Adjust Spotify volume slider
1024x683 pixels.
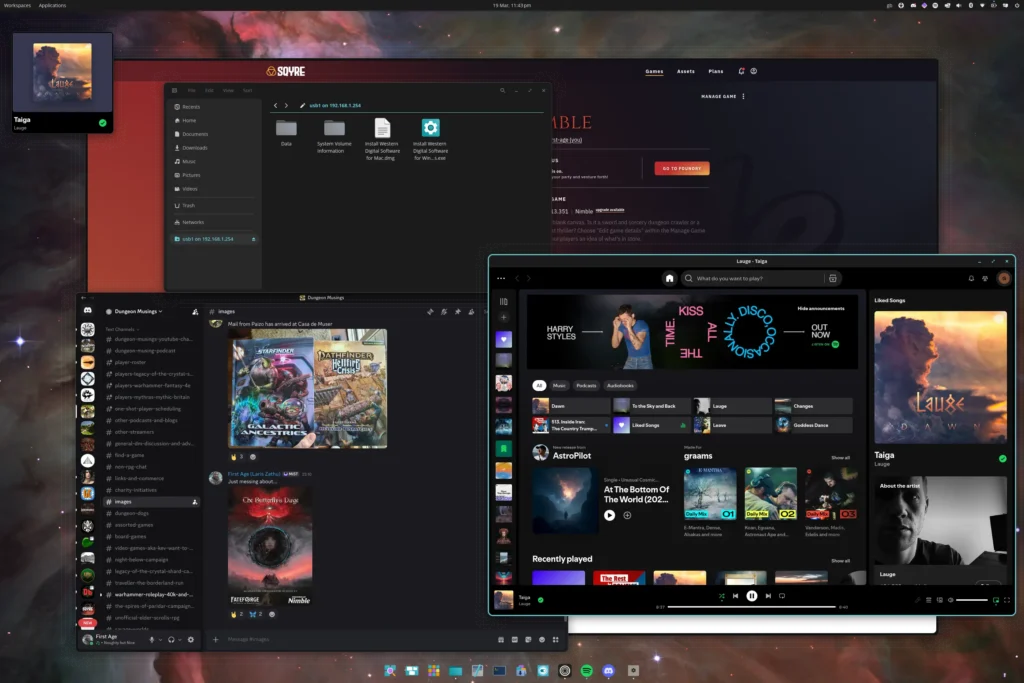click(972, 600)
